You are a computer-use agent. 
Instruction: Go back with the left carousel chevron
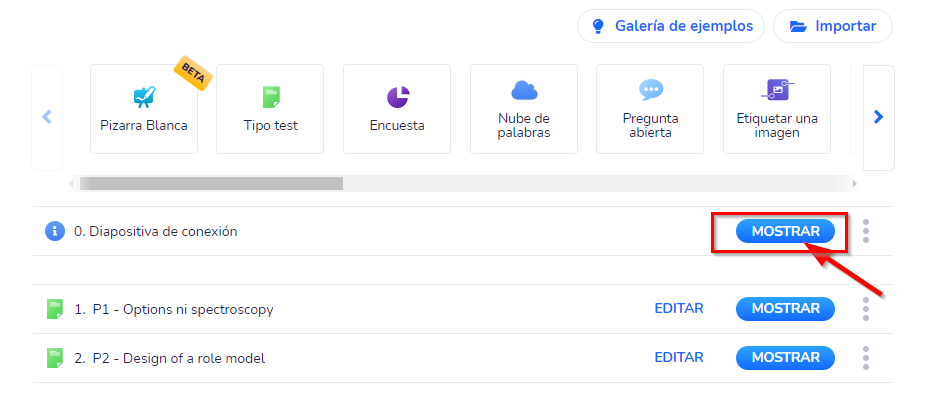(47, 117)
